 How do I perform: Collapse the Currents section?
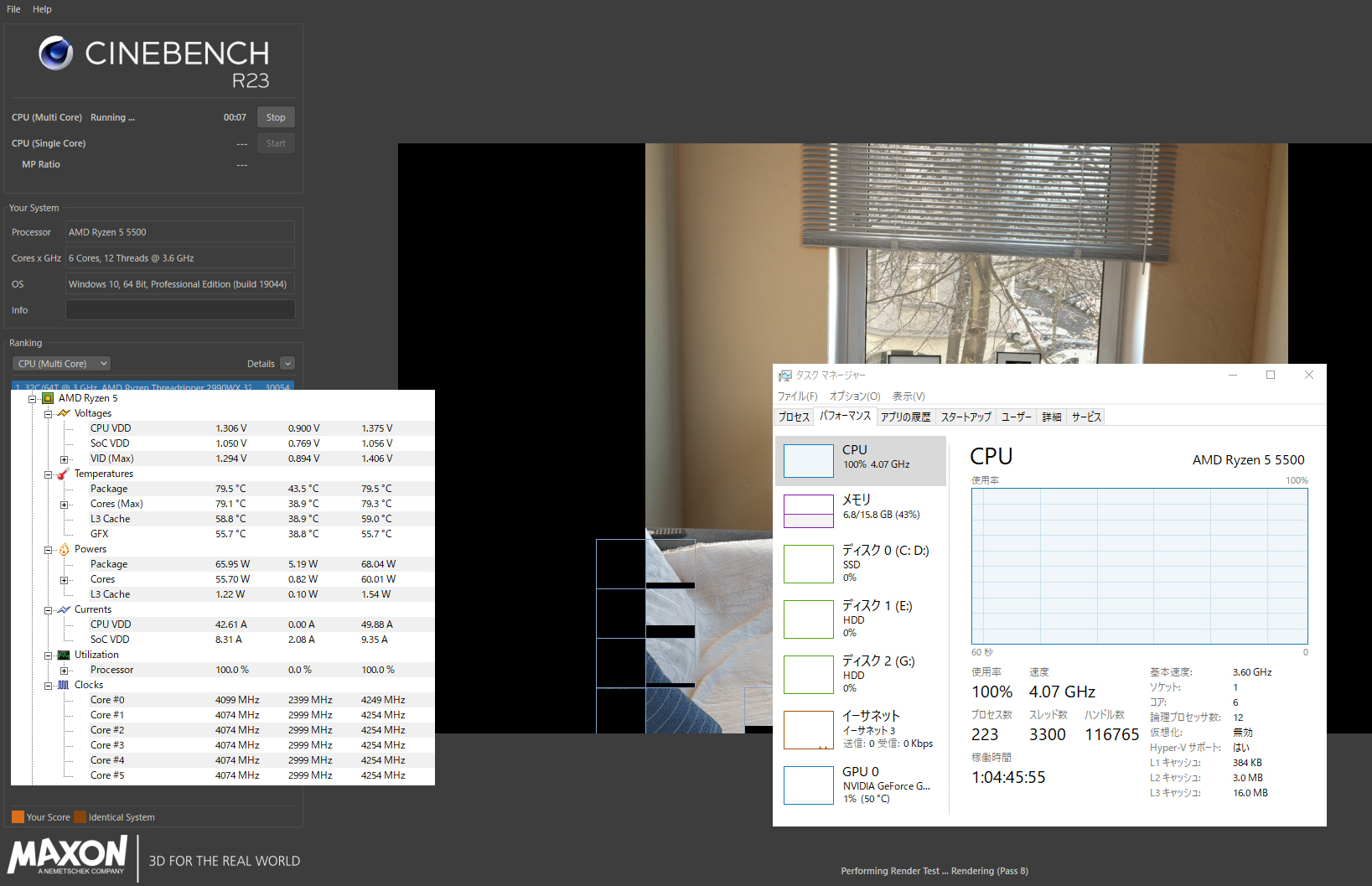49,610
